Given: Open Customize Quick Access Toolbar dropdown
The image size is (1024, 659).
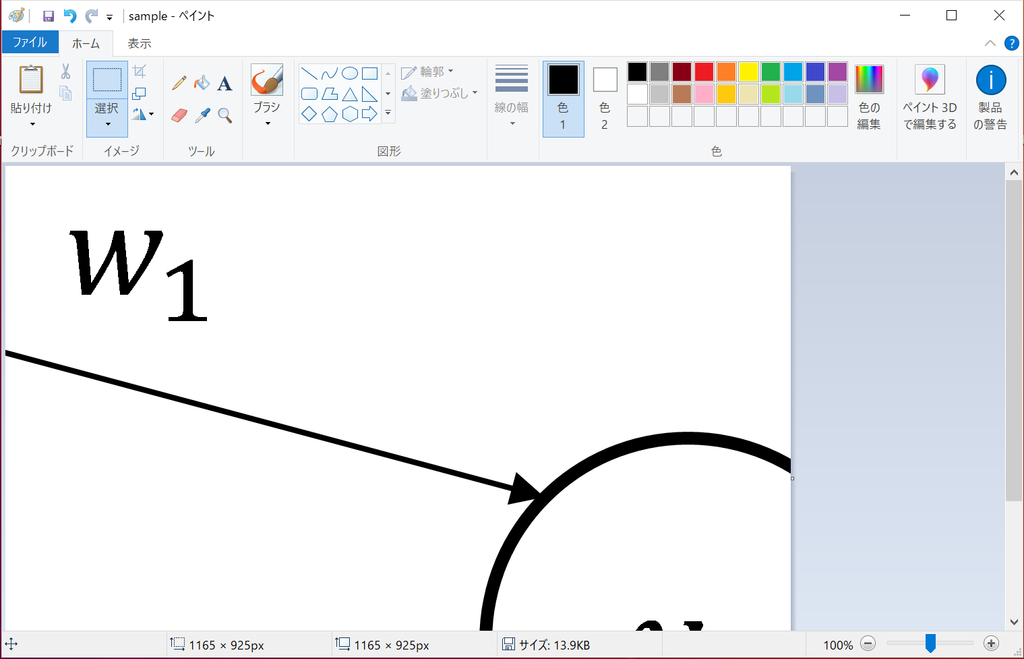Looking at the screenshot, I should 109,18.
